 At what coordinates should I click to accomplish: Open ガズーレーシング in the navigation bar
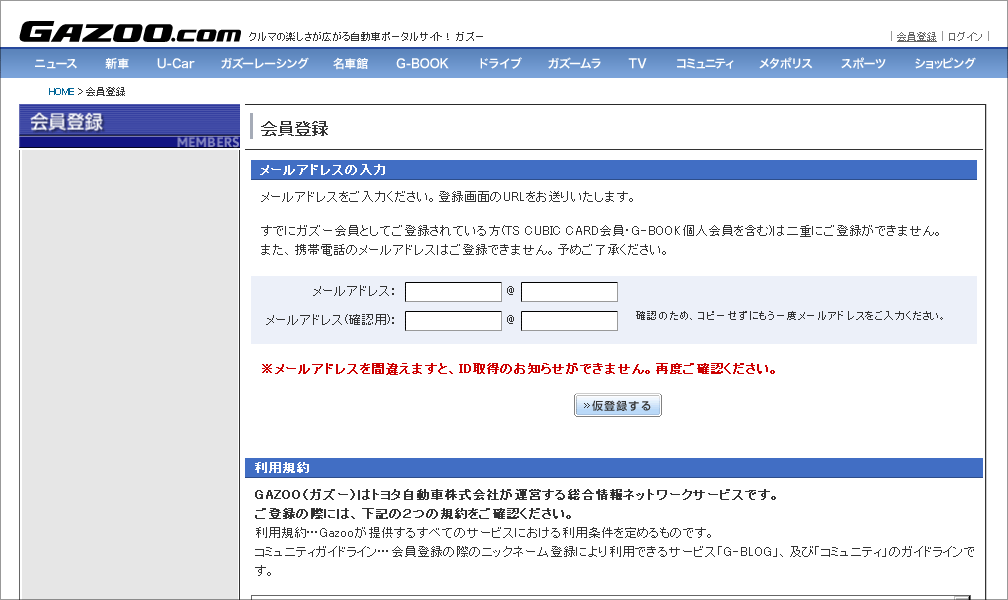(264, 64)
